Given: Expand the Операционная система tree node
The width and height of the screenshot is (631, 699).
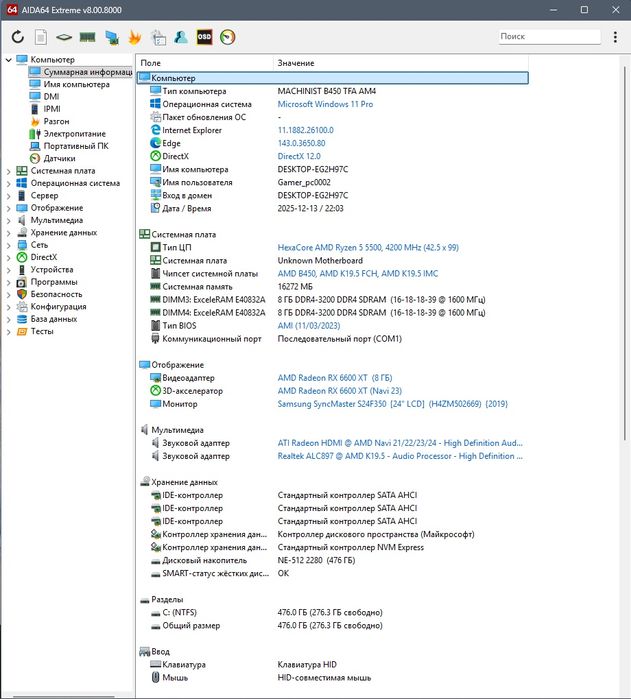Looking at the screenshot, I should click(8, 183).
